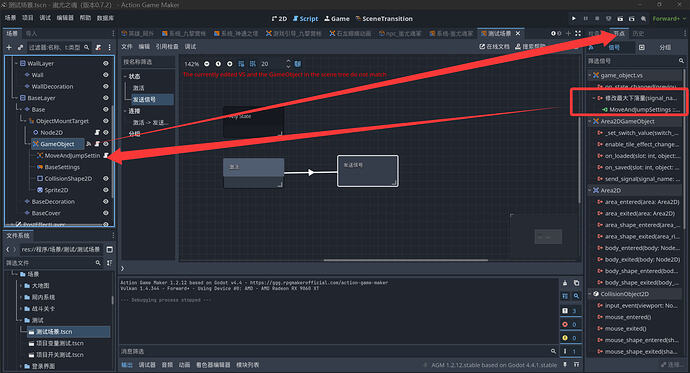
Task: Click the attach script icon in Scene dock
Action: (x=98, y=47)
